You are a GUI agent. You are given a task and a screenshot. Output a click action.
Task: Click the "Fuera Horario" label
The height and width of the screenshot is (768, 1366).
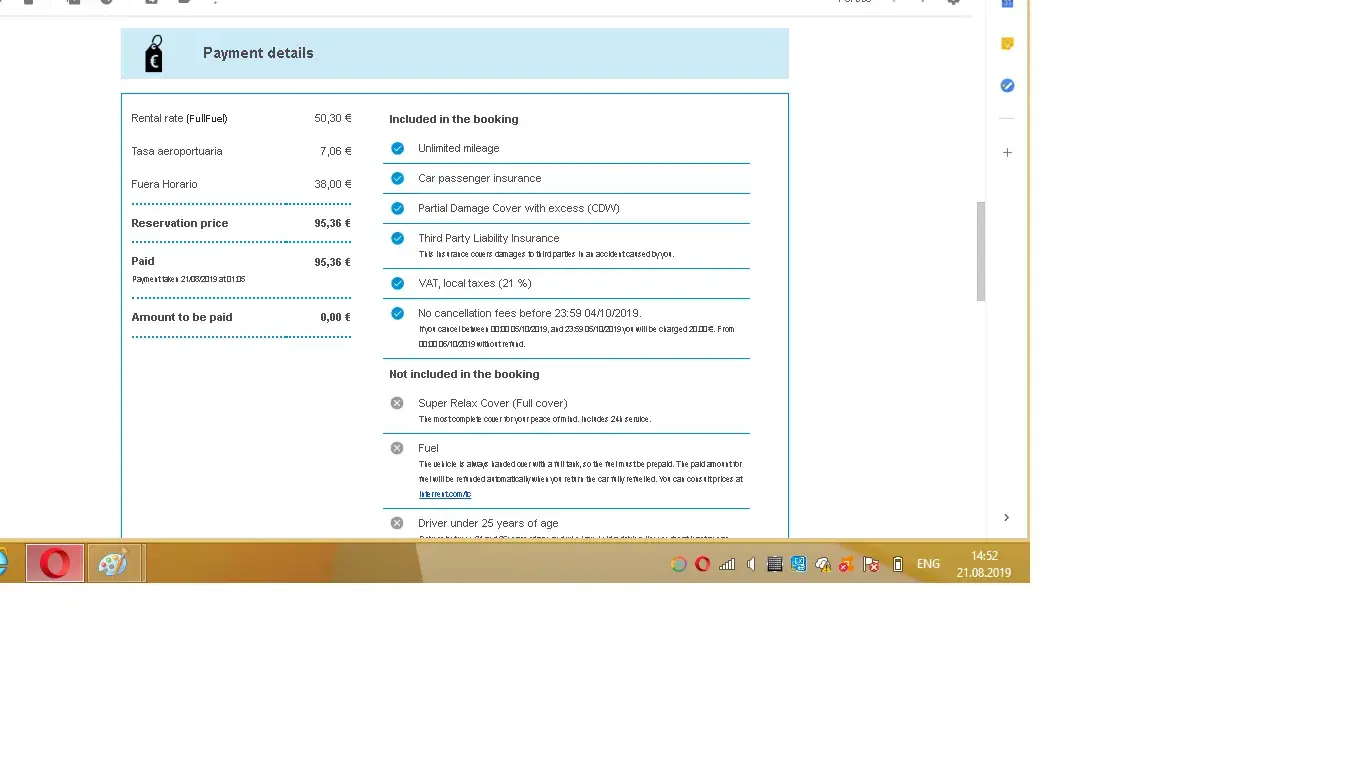(164, 184)
